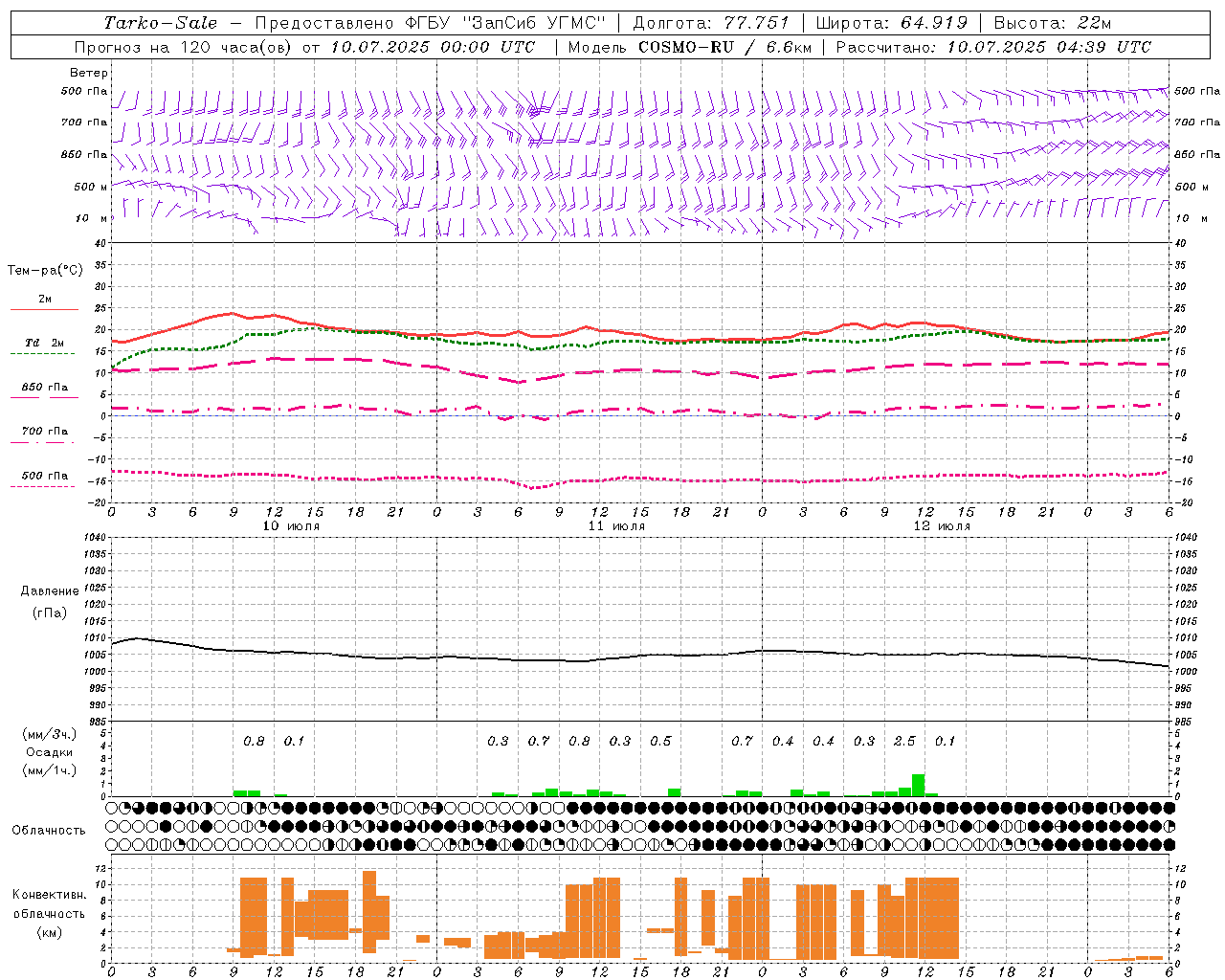This screenshot has height=980, width=1225.
Task: Select the forecast start time 10.07.2025 00:00 UTC
Action: click(x=433, y=47)
